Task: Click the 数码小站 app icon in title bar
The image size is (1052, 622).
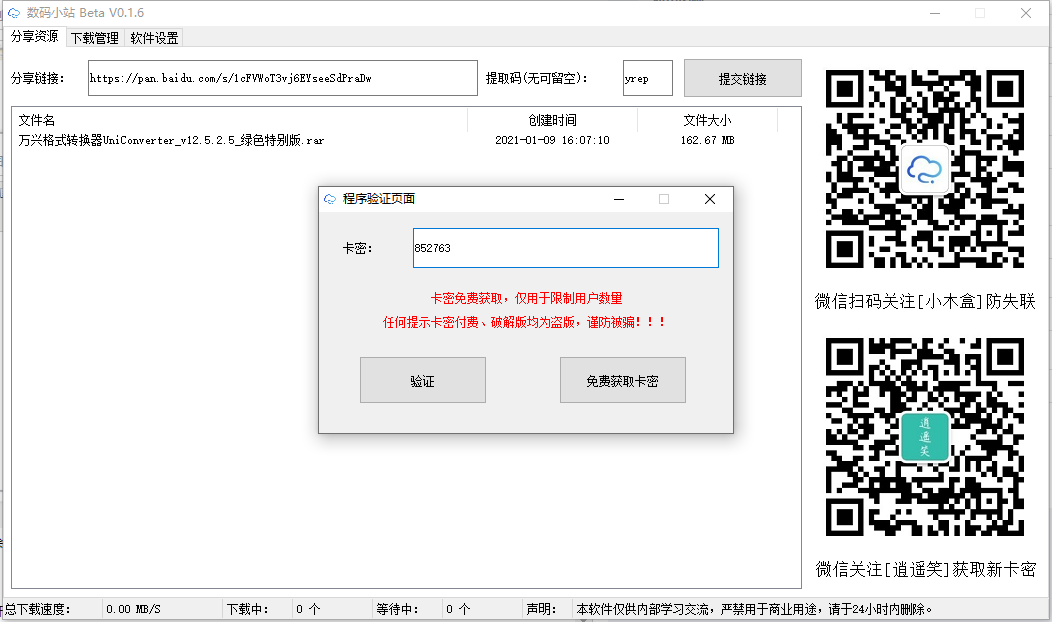Action: pos(13,13)
